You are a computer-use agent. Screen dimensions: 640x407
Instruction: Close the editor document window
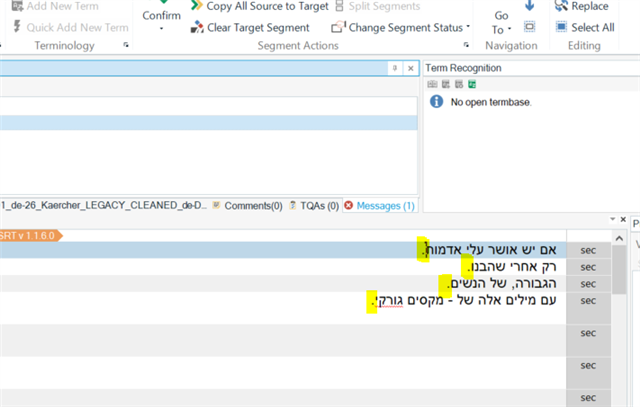tap(623, 219)
